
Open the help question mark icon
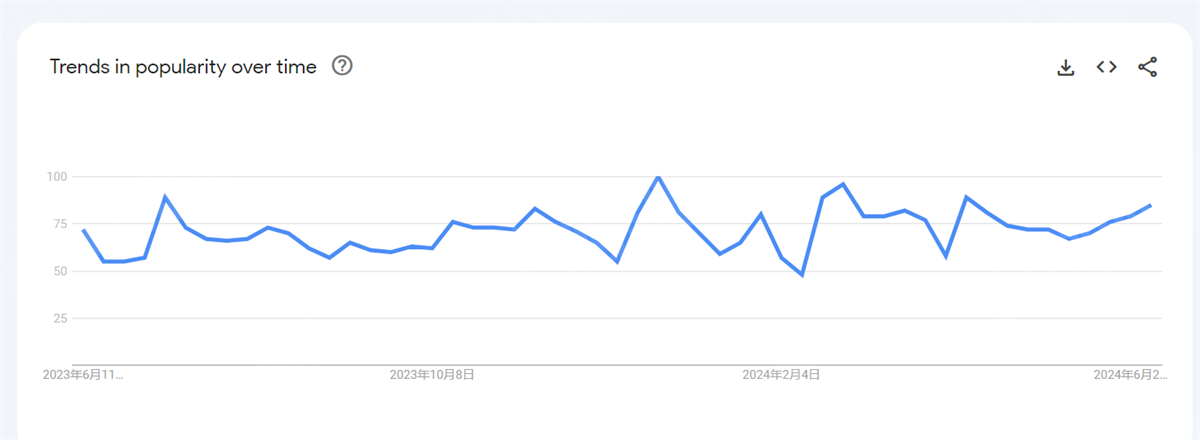tap(342, 67)
